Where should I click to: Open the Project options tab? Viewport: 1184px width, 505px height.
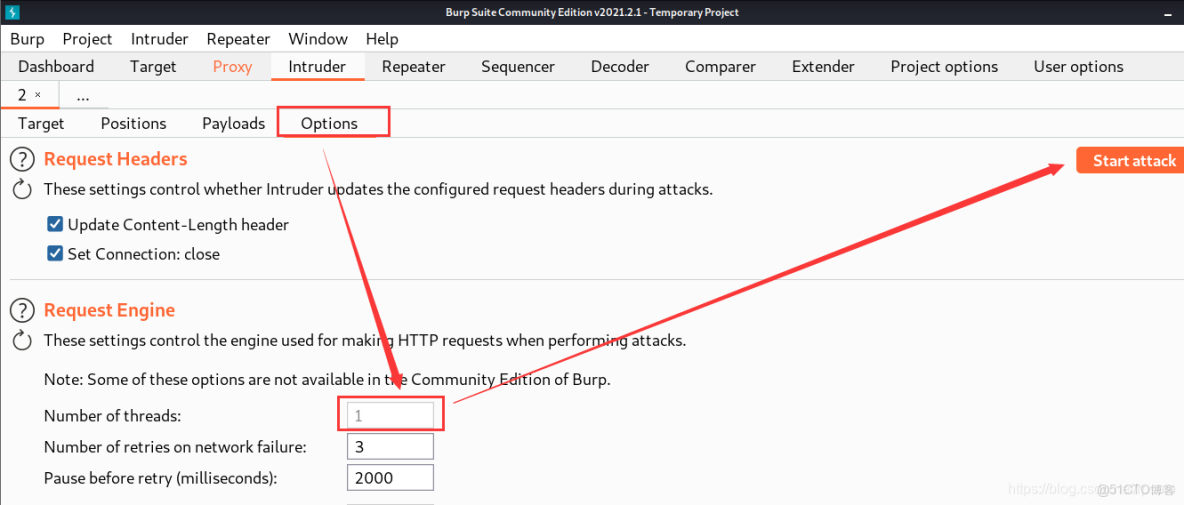944,66
